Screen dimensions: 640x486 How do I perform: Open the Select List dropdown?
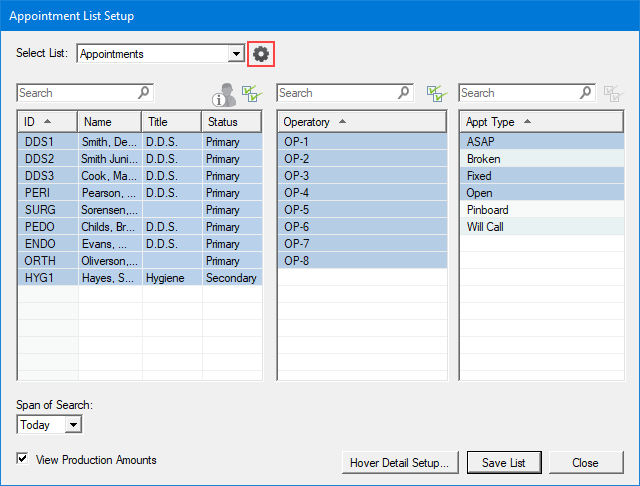coord(236,54)
